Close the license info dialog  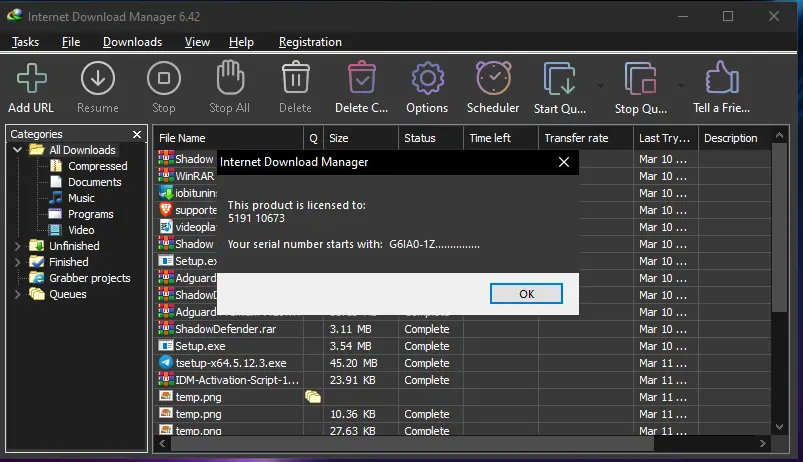564,162
